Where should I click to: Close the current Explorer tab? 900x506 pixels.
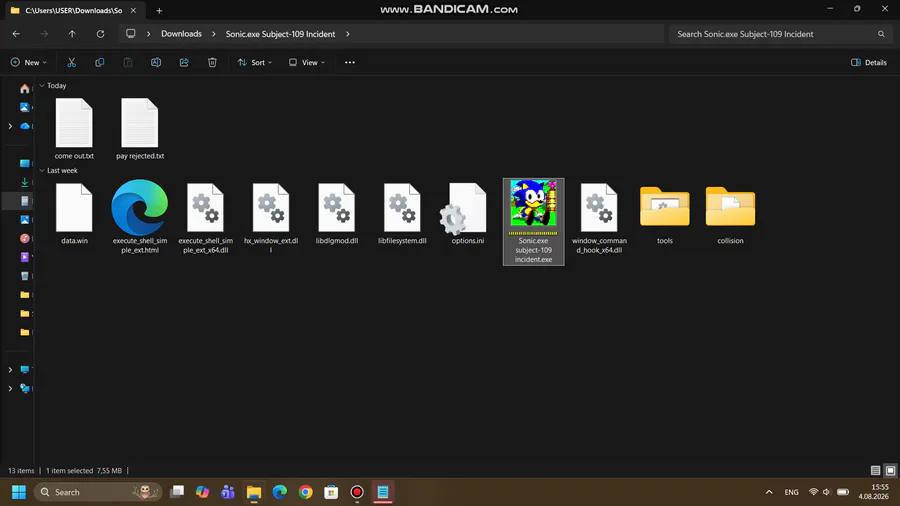click(133, 10)
